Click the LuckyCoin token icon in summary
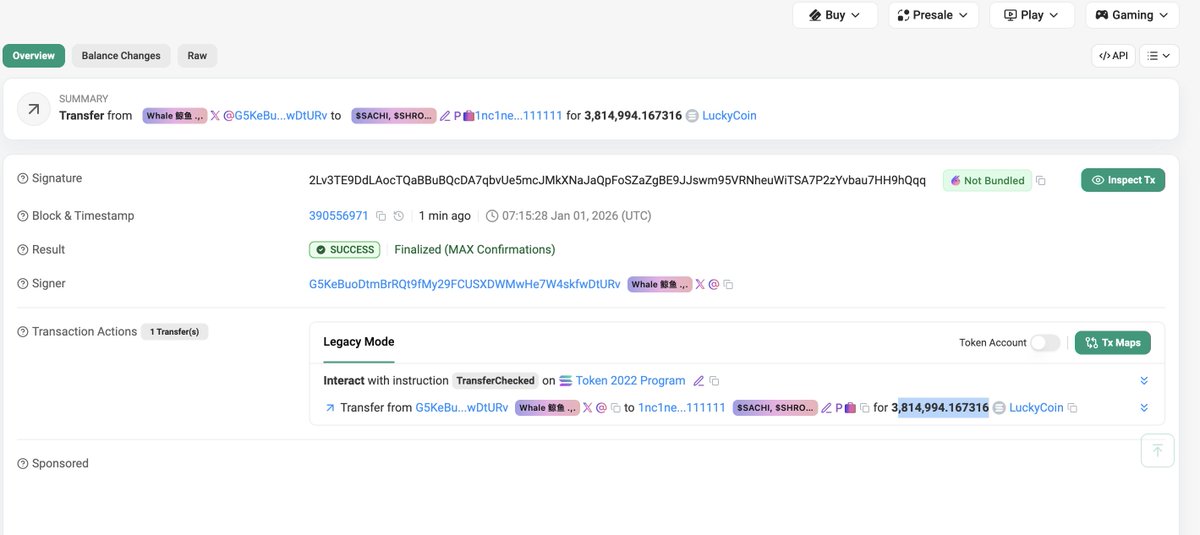The width and height of the screenshot is (1200, 535). coord(692,116)
